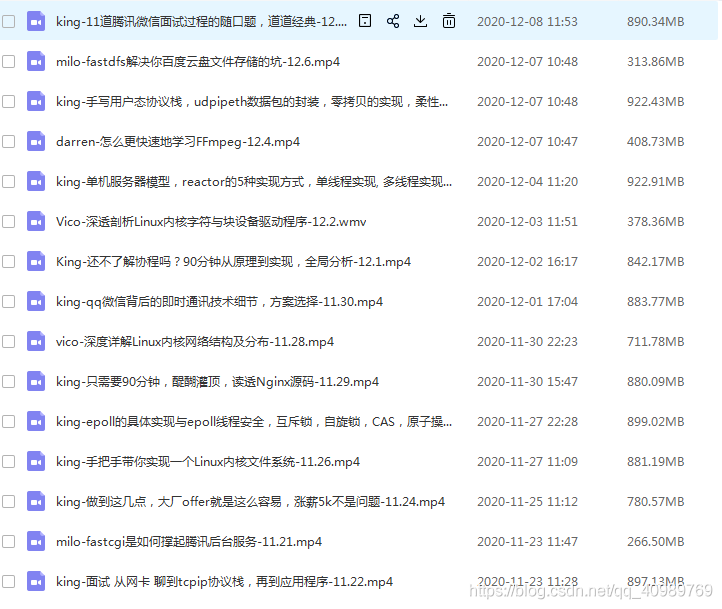Tick checkbox for king-手写用户态协议栈 file
The height and width of the screenshot is (609, 722).
8,101
